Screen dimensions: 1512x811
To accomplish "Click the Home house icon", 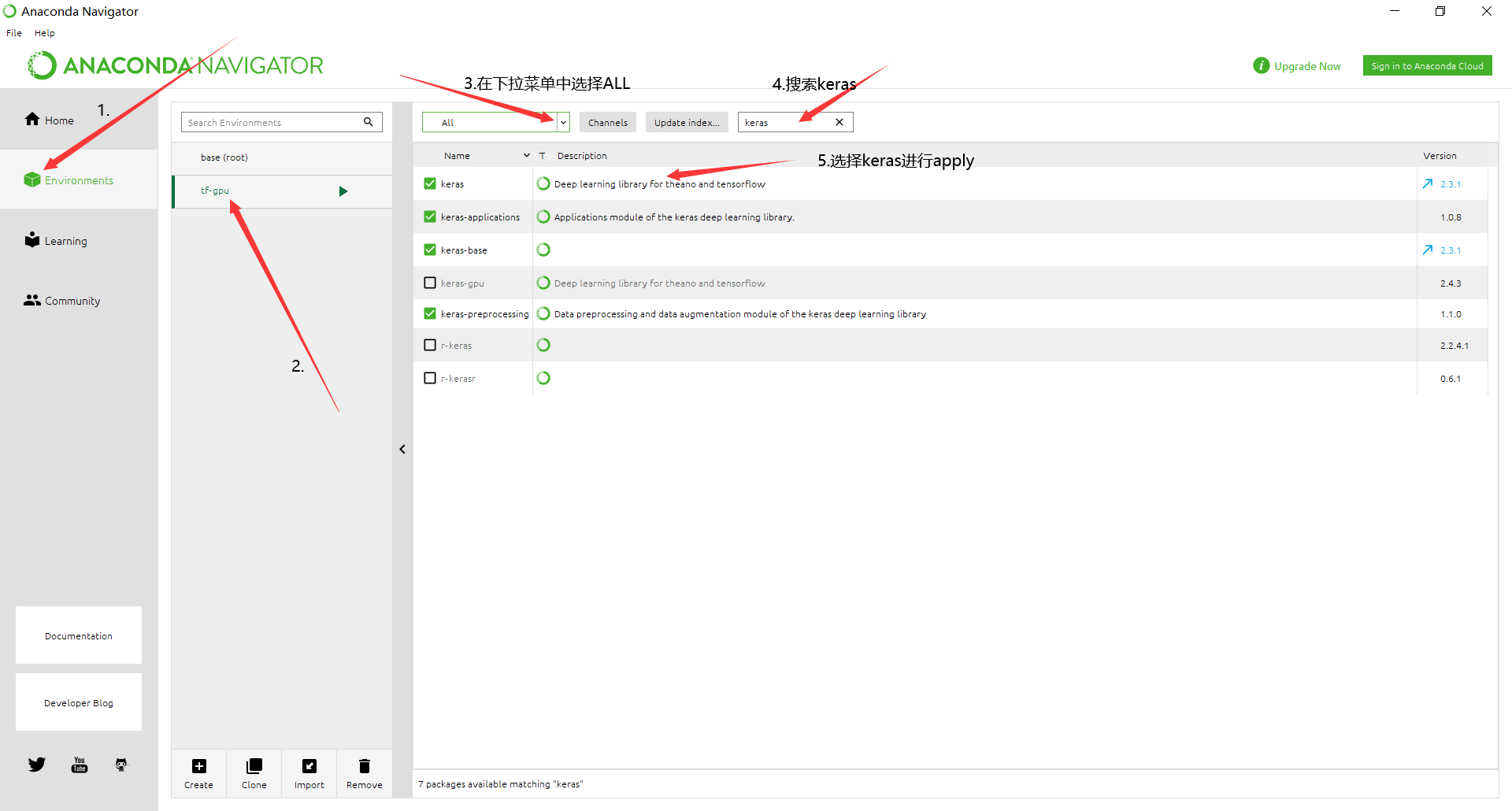I will coord(32,119).
